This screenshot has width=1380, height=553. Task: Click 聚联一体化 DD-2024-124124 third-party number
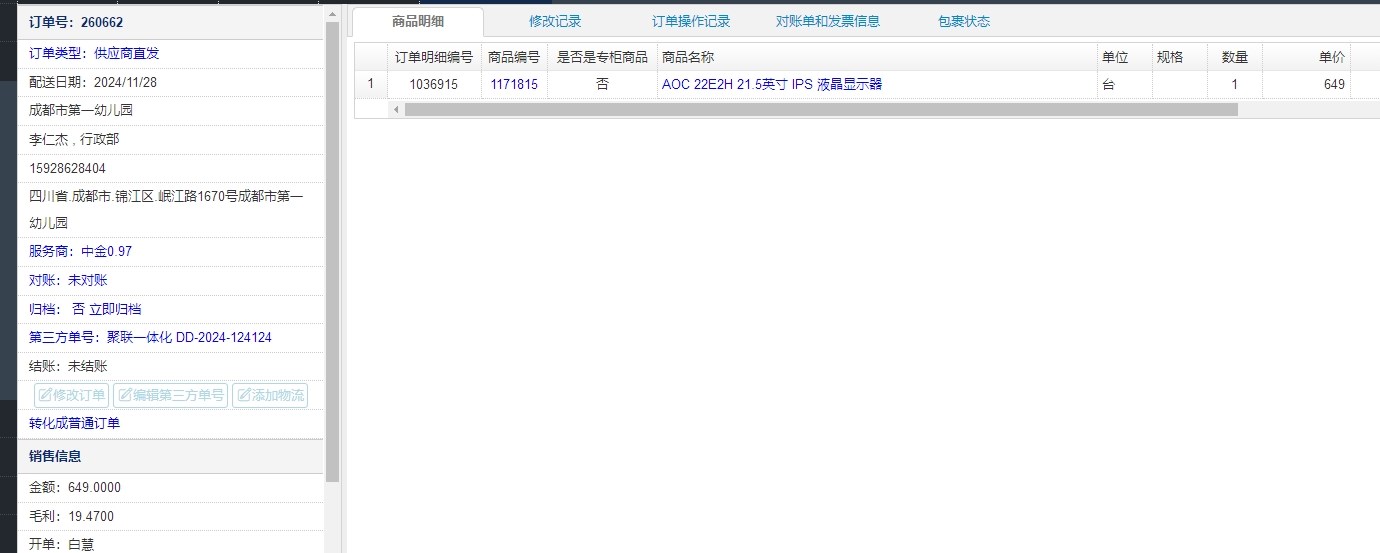pos(189,338)
